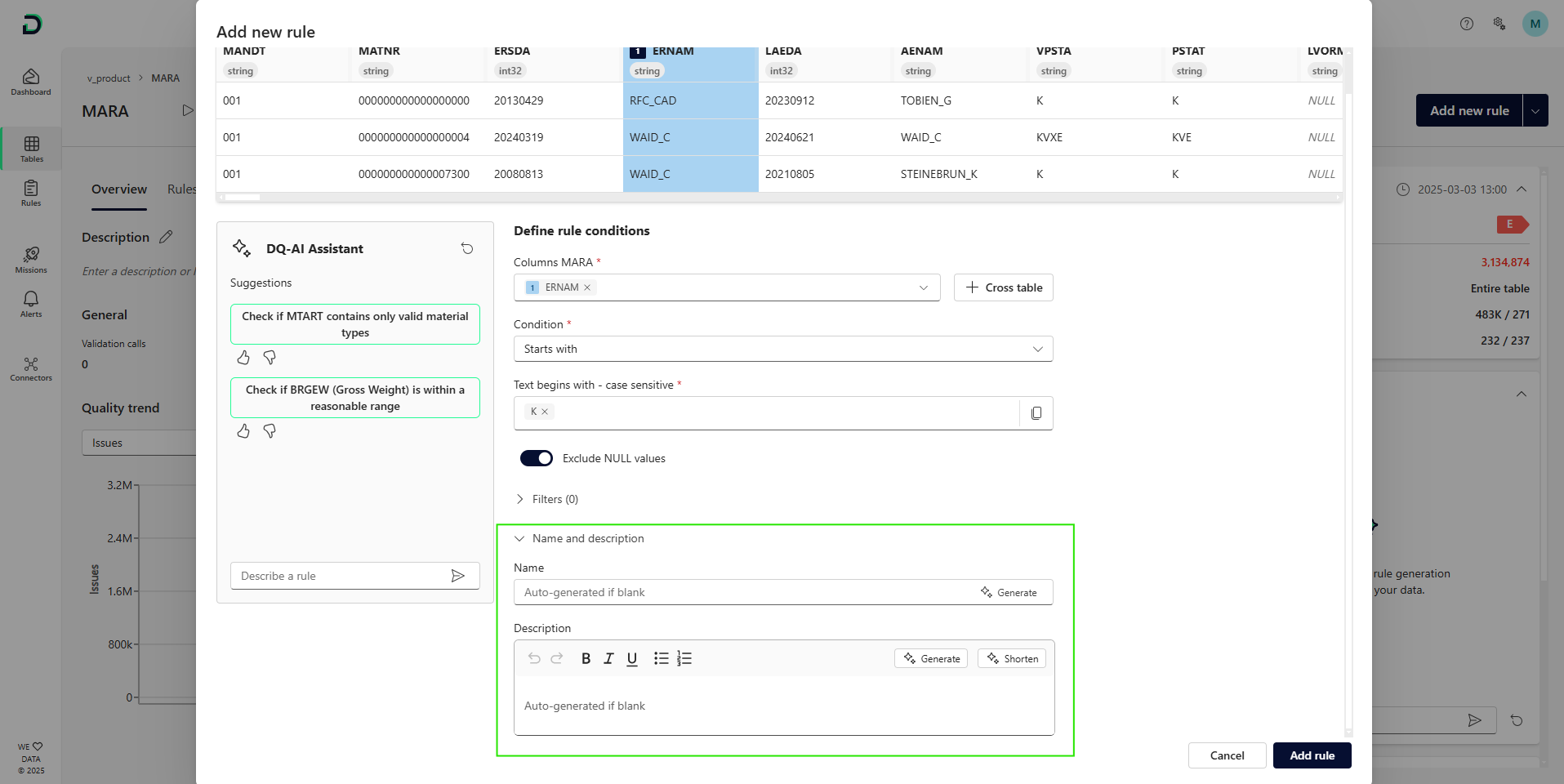Click the bold formatting icon
Viewport: 1564px width, 784px height.
pos(586,658)
